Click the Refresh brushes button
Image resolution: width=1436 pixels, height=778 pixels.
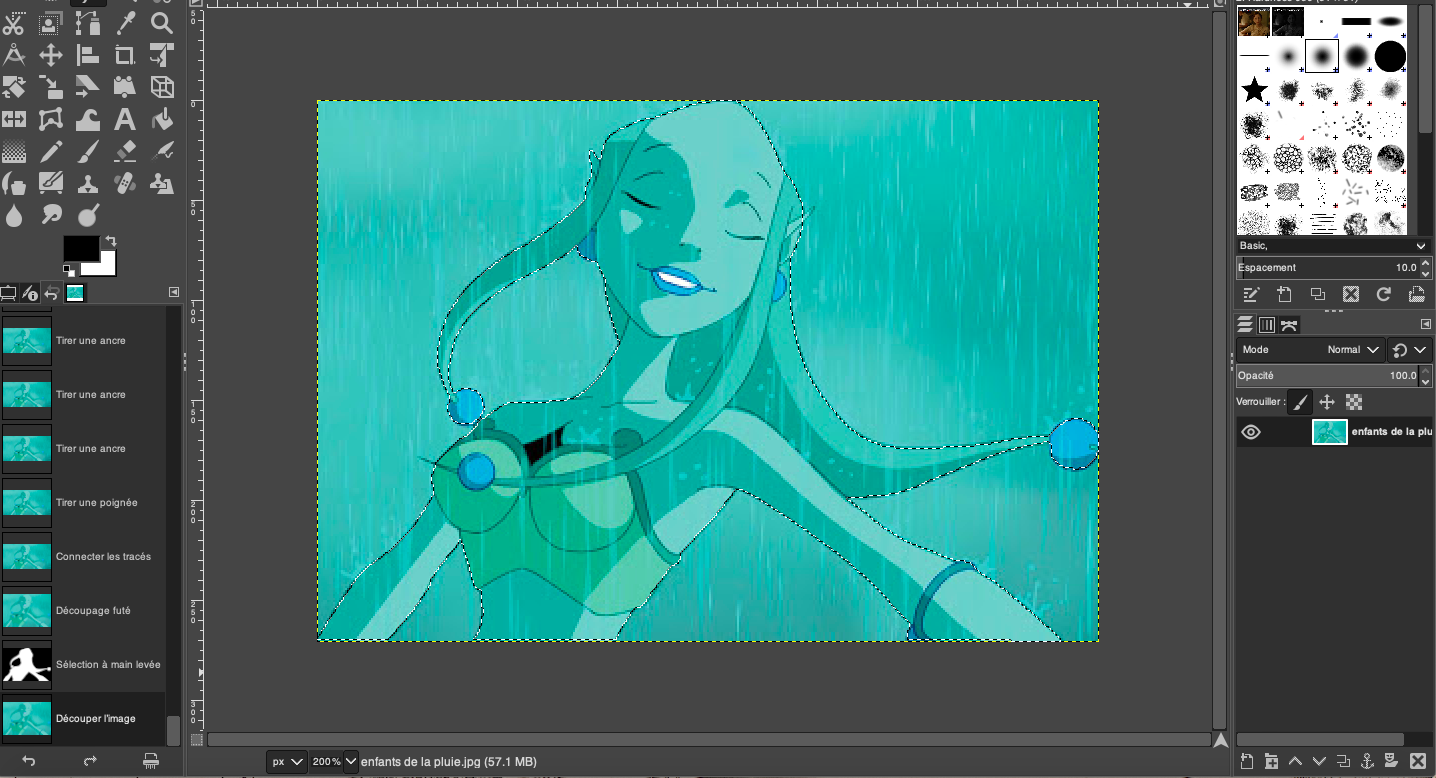(1383, 294)
